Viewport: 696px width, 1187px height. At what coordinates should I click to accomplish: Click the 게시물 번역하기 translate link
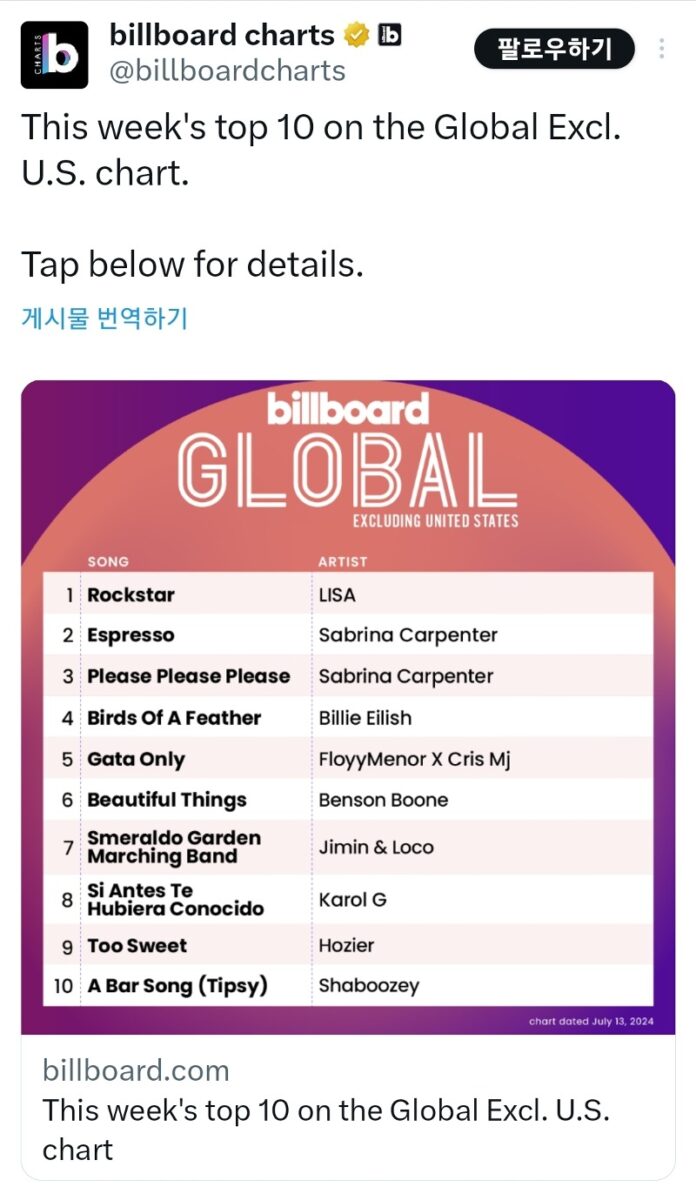point(104,318)
